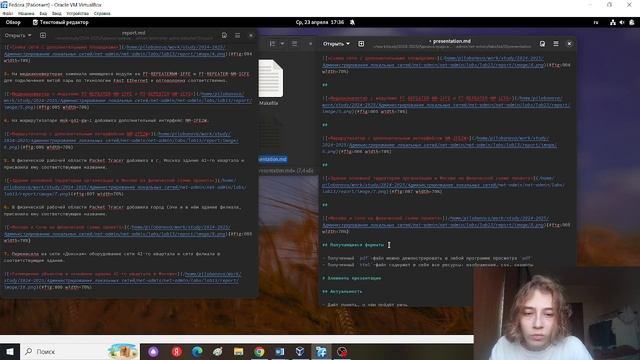Image resolution: width=640 pixels, height=360 pixels.
Task: Open the VirtualBox Справка menu
Action: pos(102,13)
